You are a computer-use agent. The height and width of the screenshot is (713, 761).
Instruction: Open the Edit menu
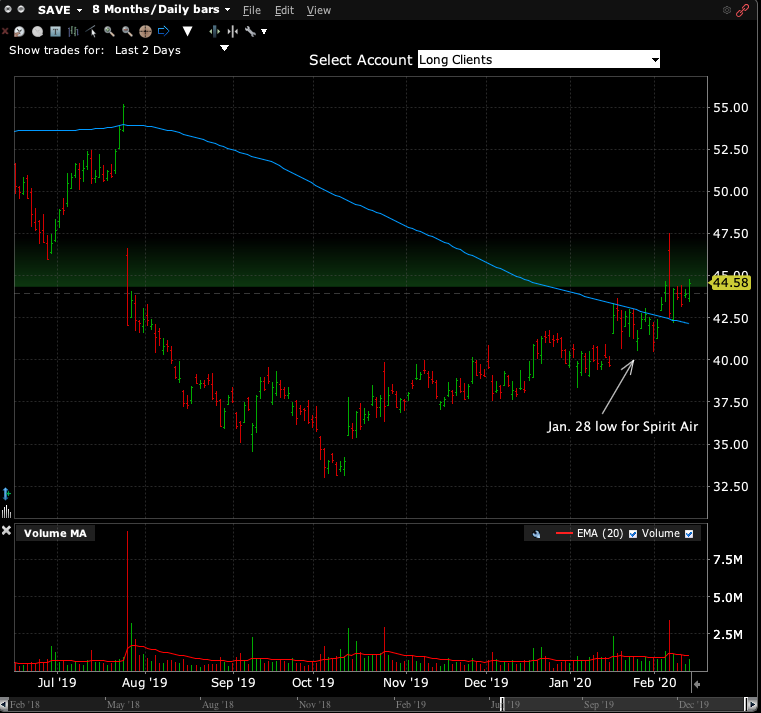[x=284, y=10]
